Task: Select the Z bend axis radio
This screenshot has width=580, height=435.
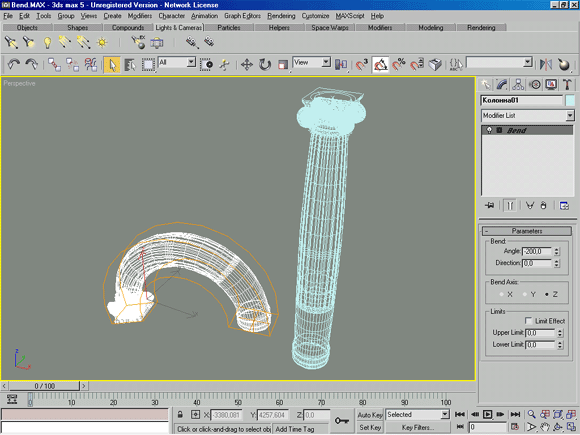Action: tap(547, 294)
